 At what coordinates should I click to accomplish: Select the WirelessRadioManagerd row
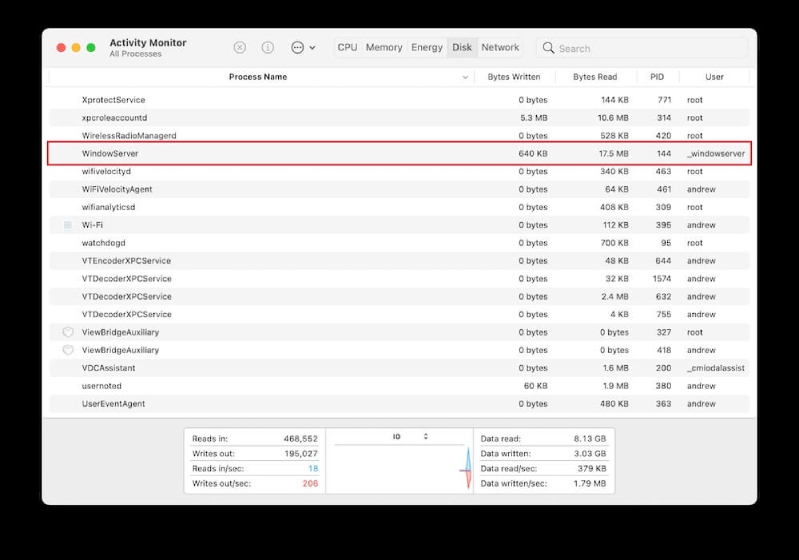[400, 136]
